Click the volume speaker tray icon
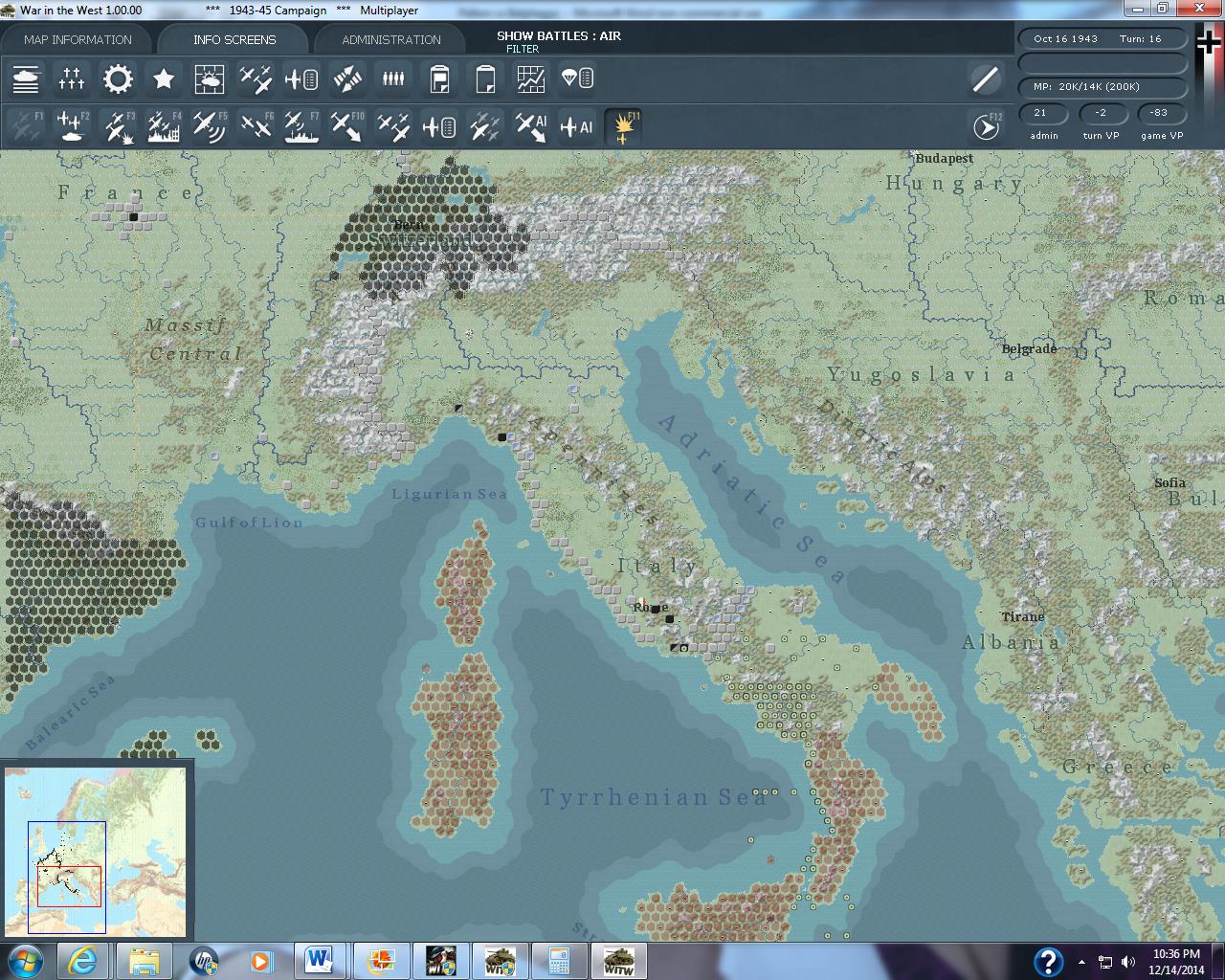This screenshot has height=980, width=1225. click(x=1128, y=962)
